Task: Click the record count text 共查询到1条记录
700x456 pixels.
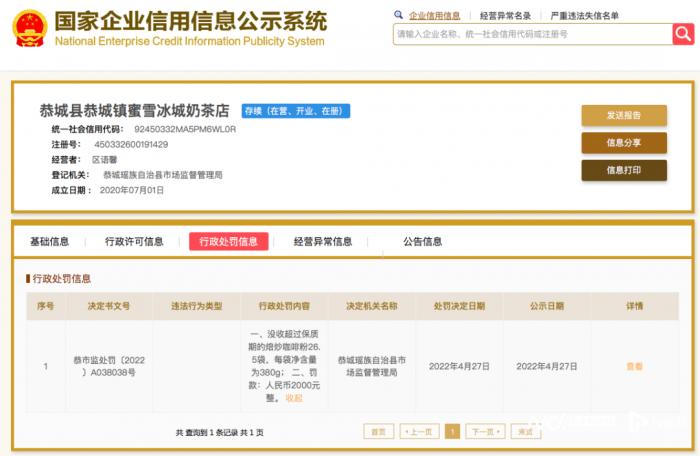Action: [x=207, y=432]
